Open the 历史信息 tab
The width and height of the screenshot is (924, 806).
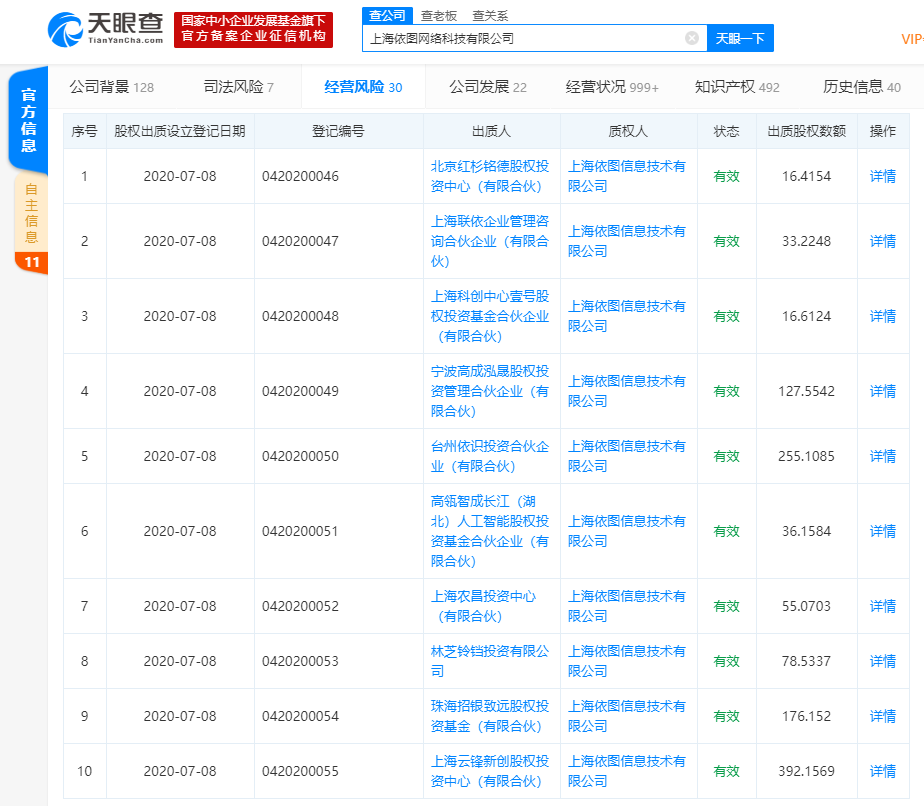pos(861,87)
